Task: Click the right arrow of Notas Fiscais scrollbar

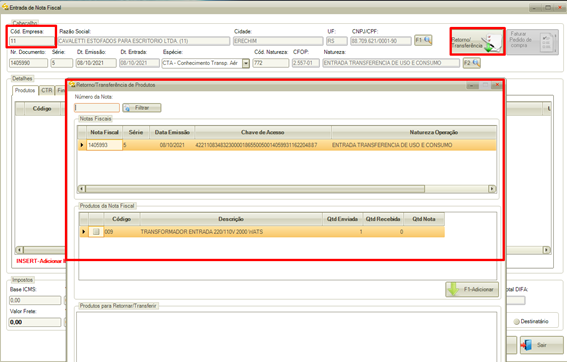Action: 492,189
